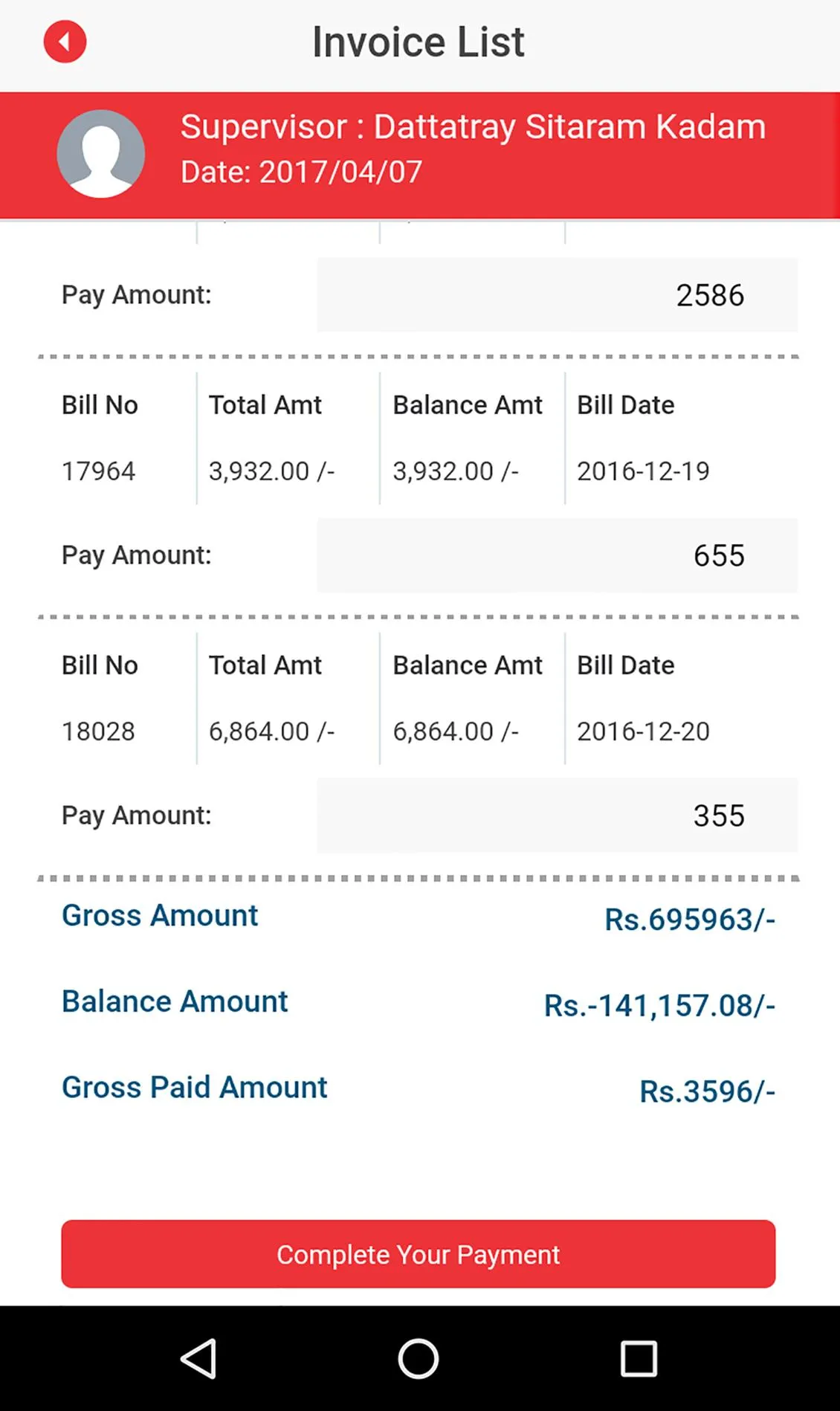Tap Gross Amount value Rs.695963
Viewport: 840px width, 1411px height.
tap(690, 920)
